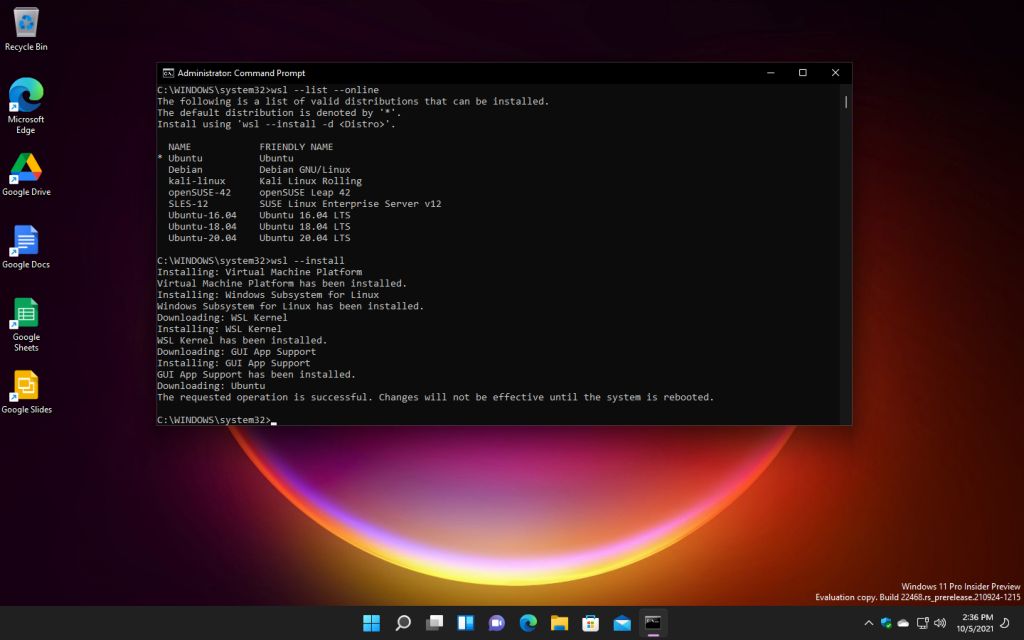Open the Recycle Bin desktop icon

[26, 24]
